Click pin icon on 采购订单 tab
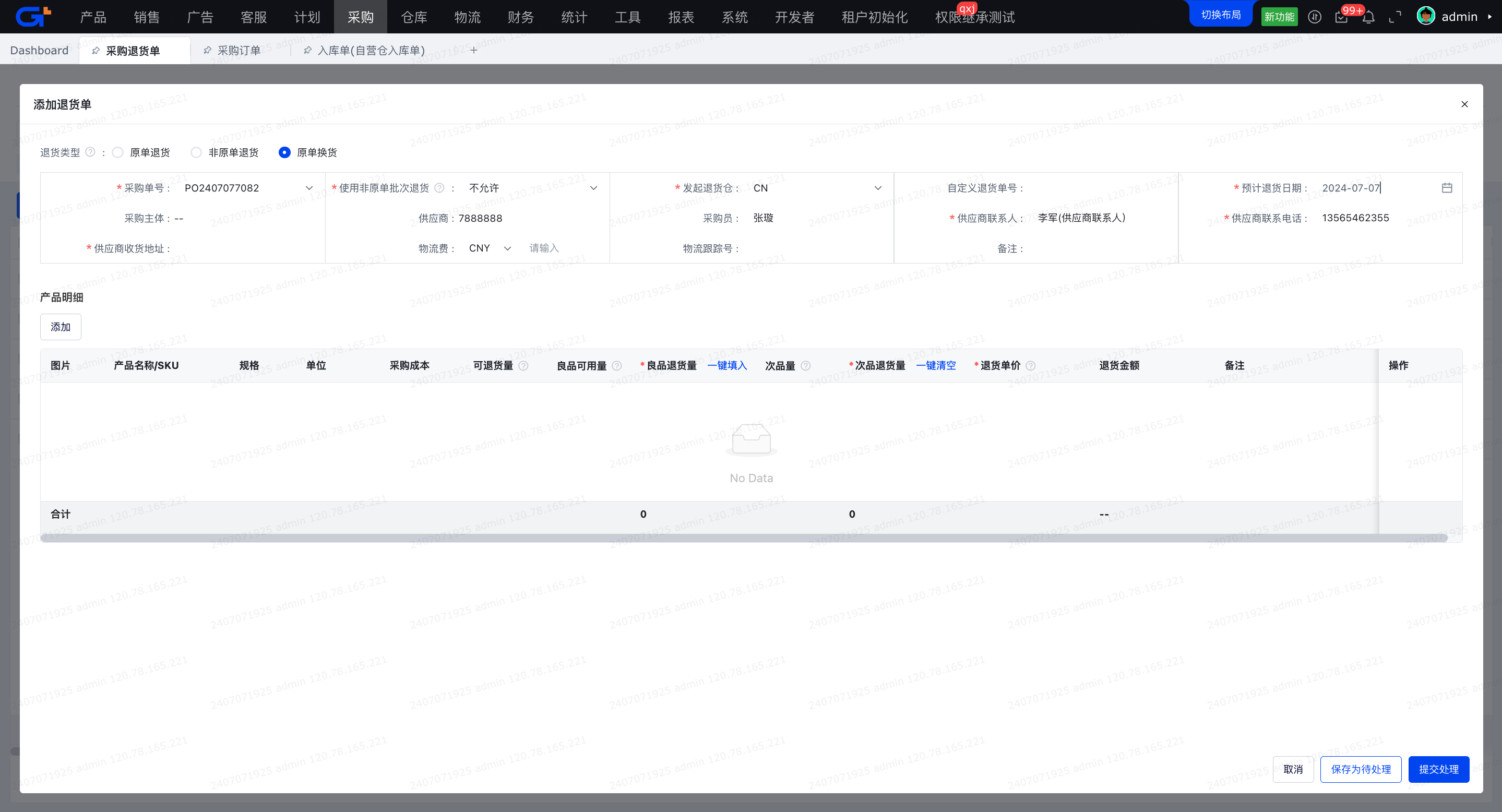 207,51
